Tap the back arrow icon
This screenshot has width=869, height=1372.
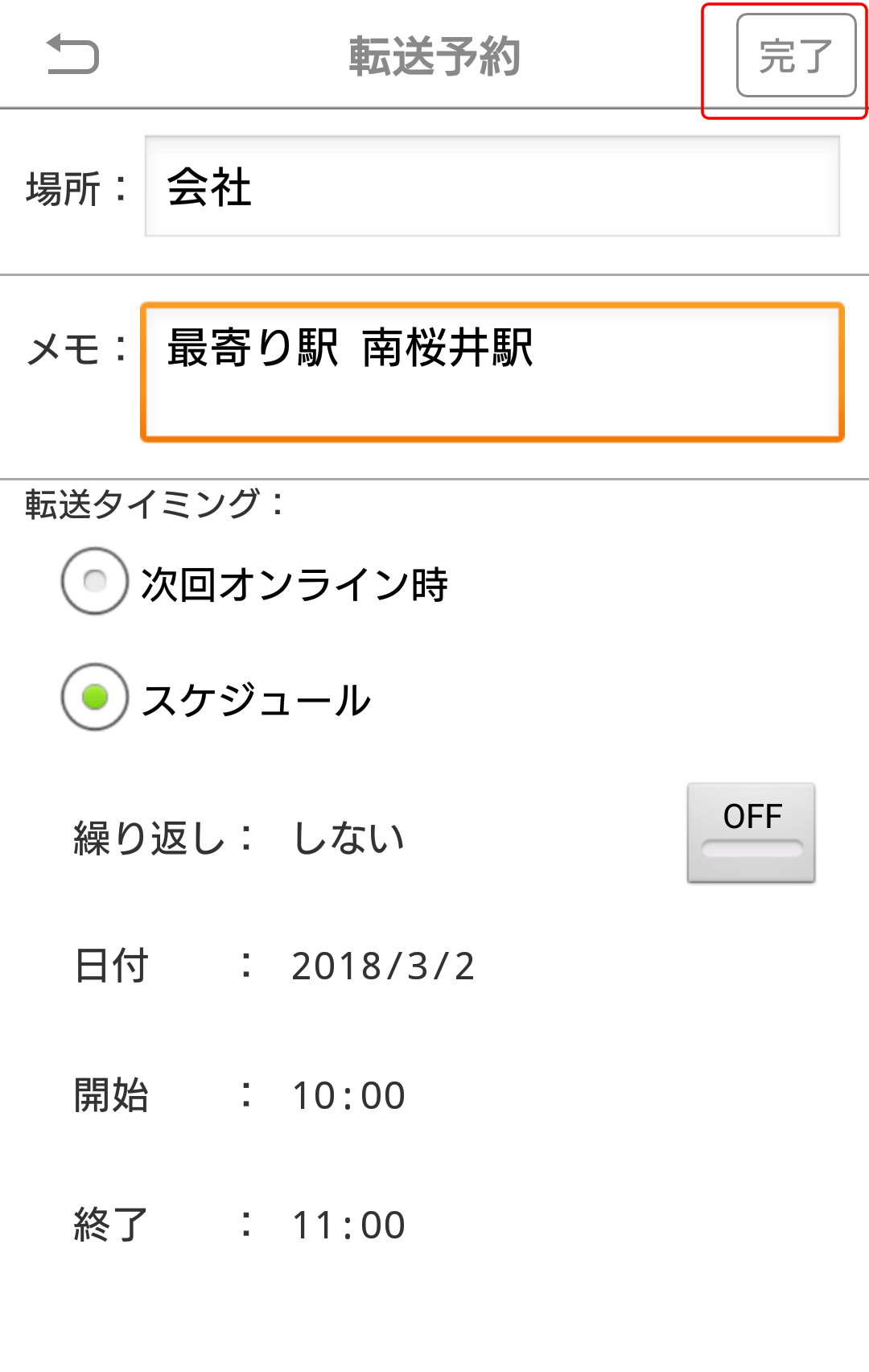click(72, 56)
